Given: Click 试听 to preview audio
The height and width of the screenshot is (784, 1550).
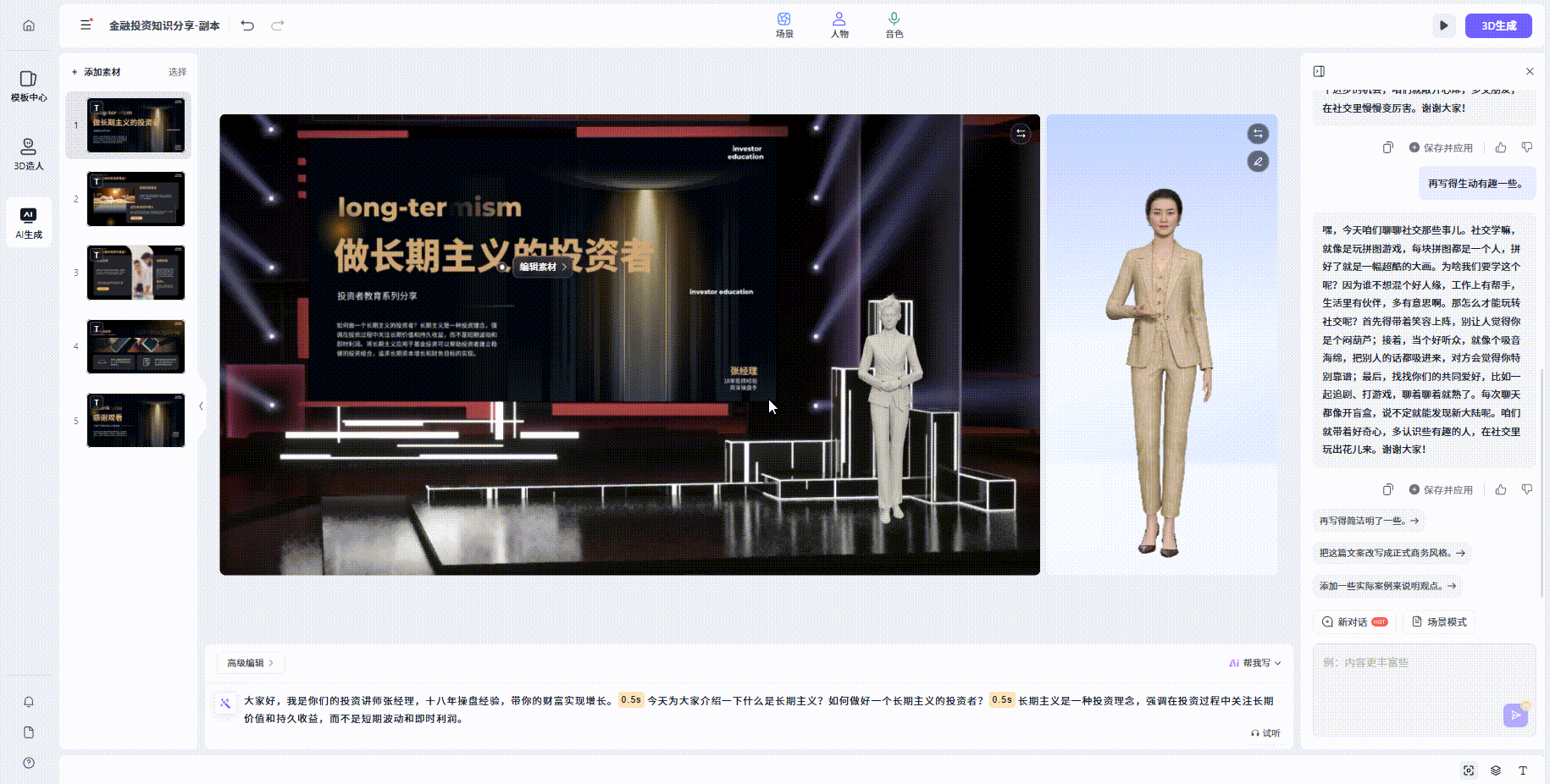Looking at the screenshot, I should 1265,733.
